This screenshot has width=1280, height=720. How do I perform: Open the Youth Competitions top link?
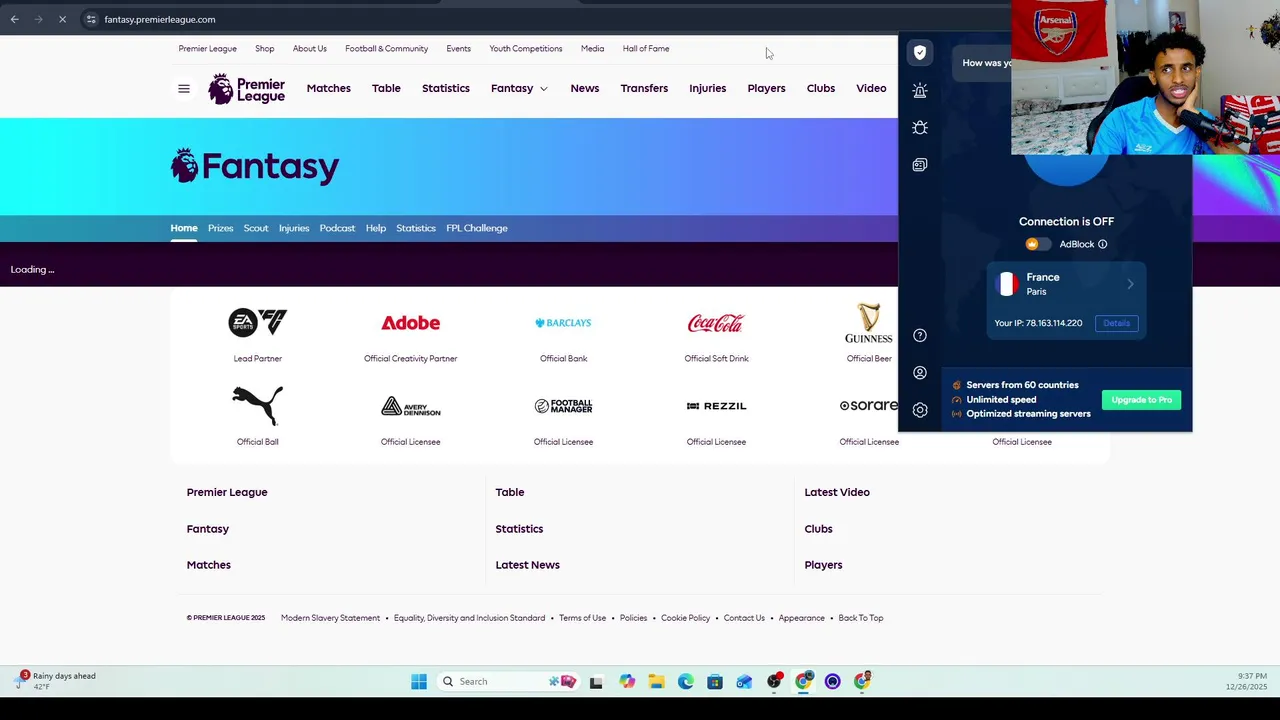point(526,49)
